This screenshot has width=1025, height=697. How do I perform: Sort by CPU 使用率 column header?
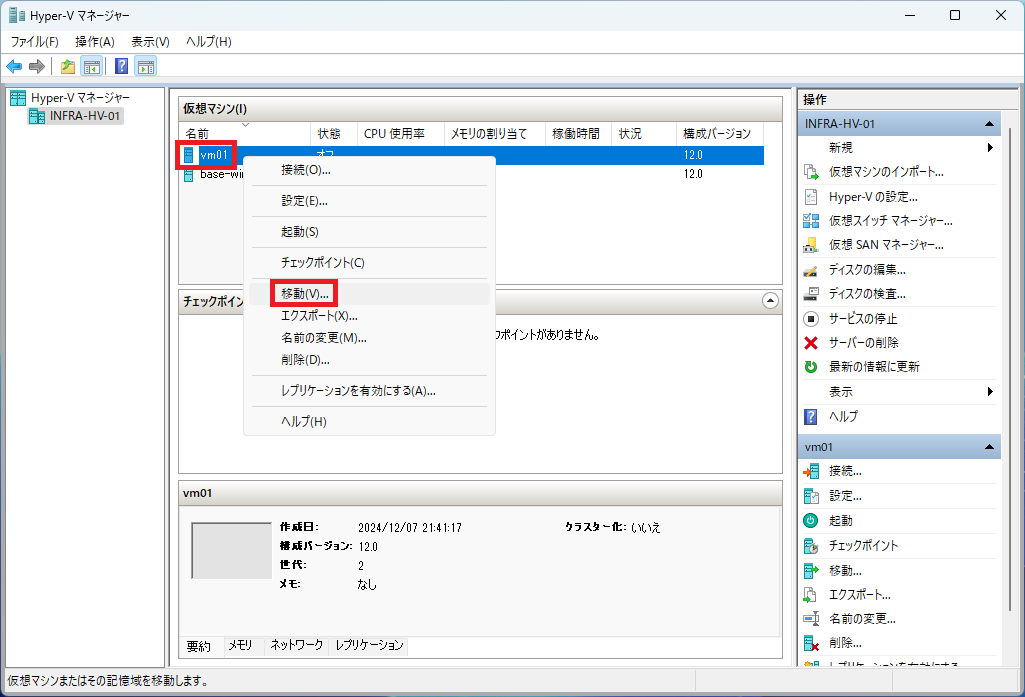tap(401, 133)
